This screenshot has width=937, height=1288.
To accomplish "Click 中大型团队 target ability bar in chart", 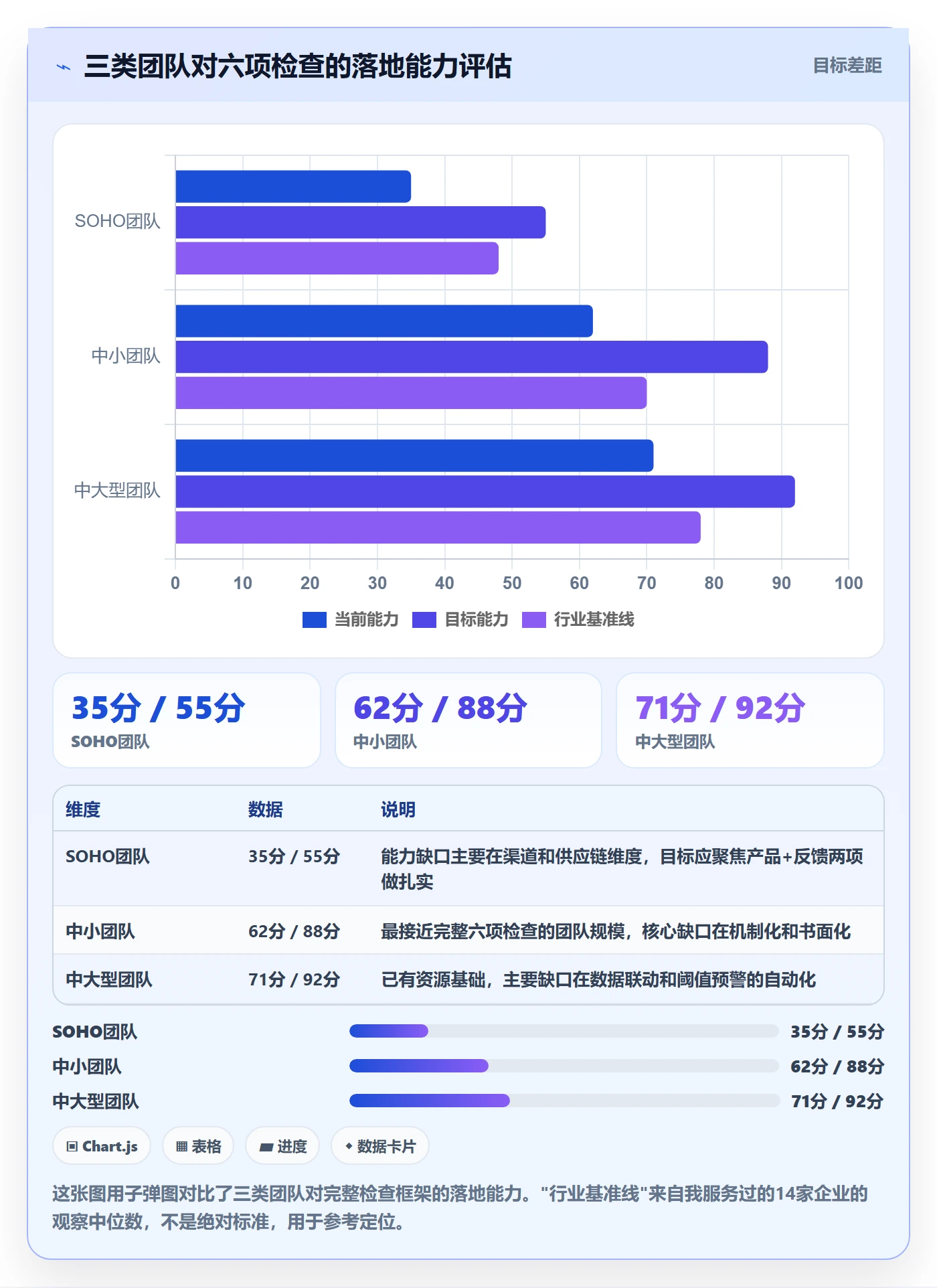I will pyautogui.click(x=485, y=491).
